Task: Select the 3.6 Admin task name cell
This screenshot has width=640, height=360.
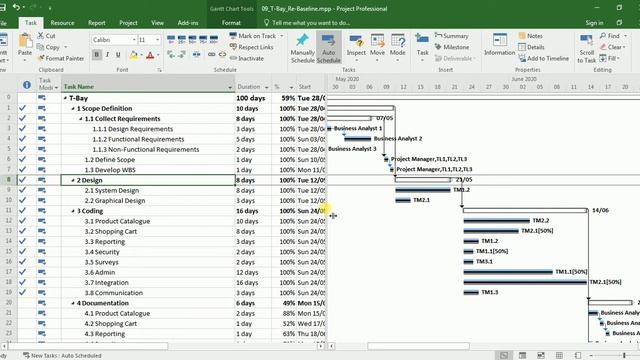Action: (x=148, y=273)
